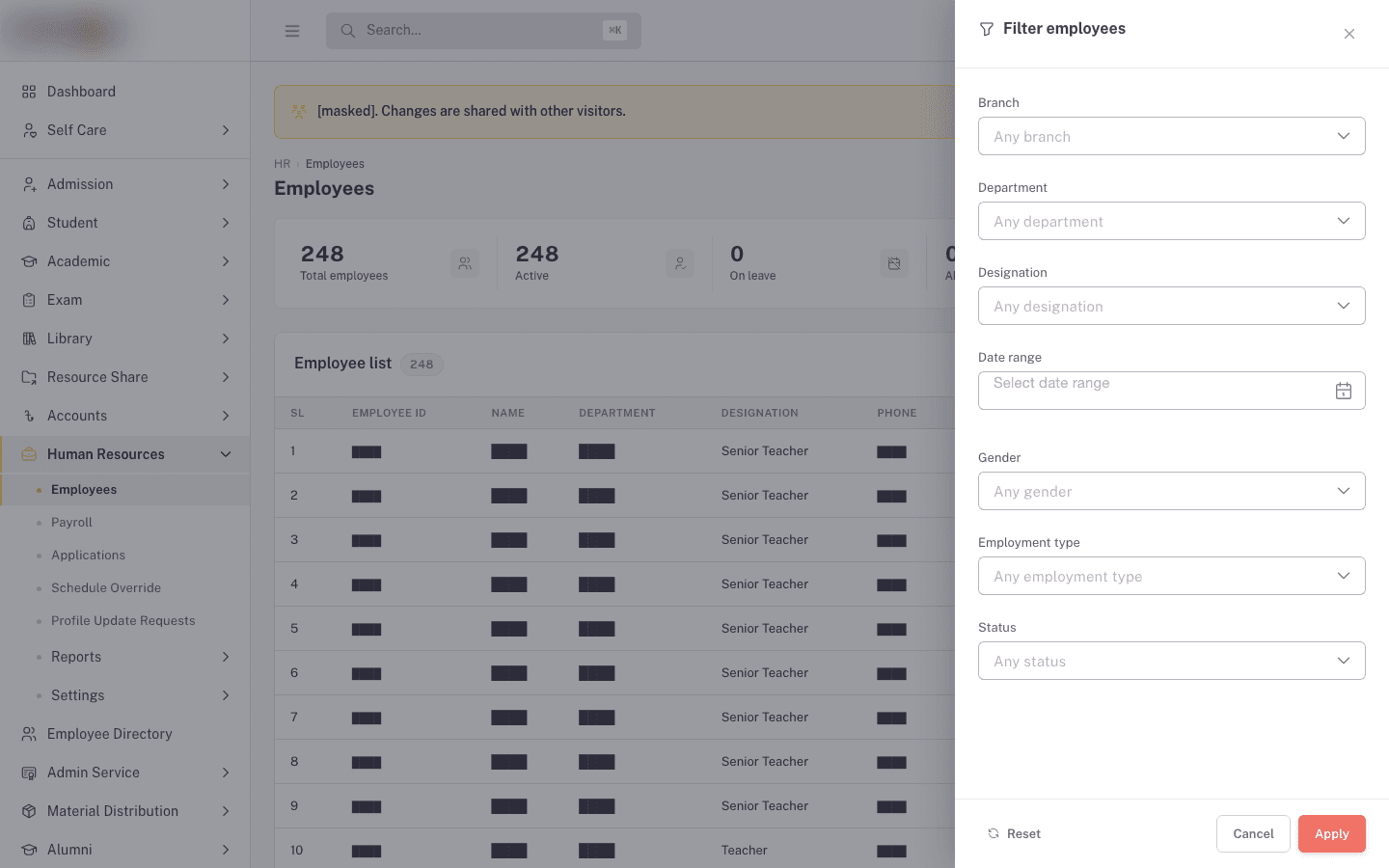Click the Cancel button

coord(1253,833)
